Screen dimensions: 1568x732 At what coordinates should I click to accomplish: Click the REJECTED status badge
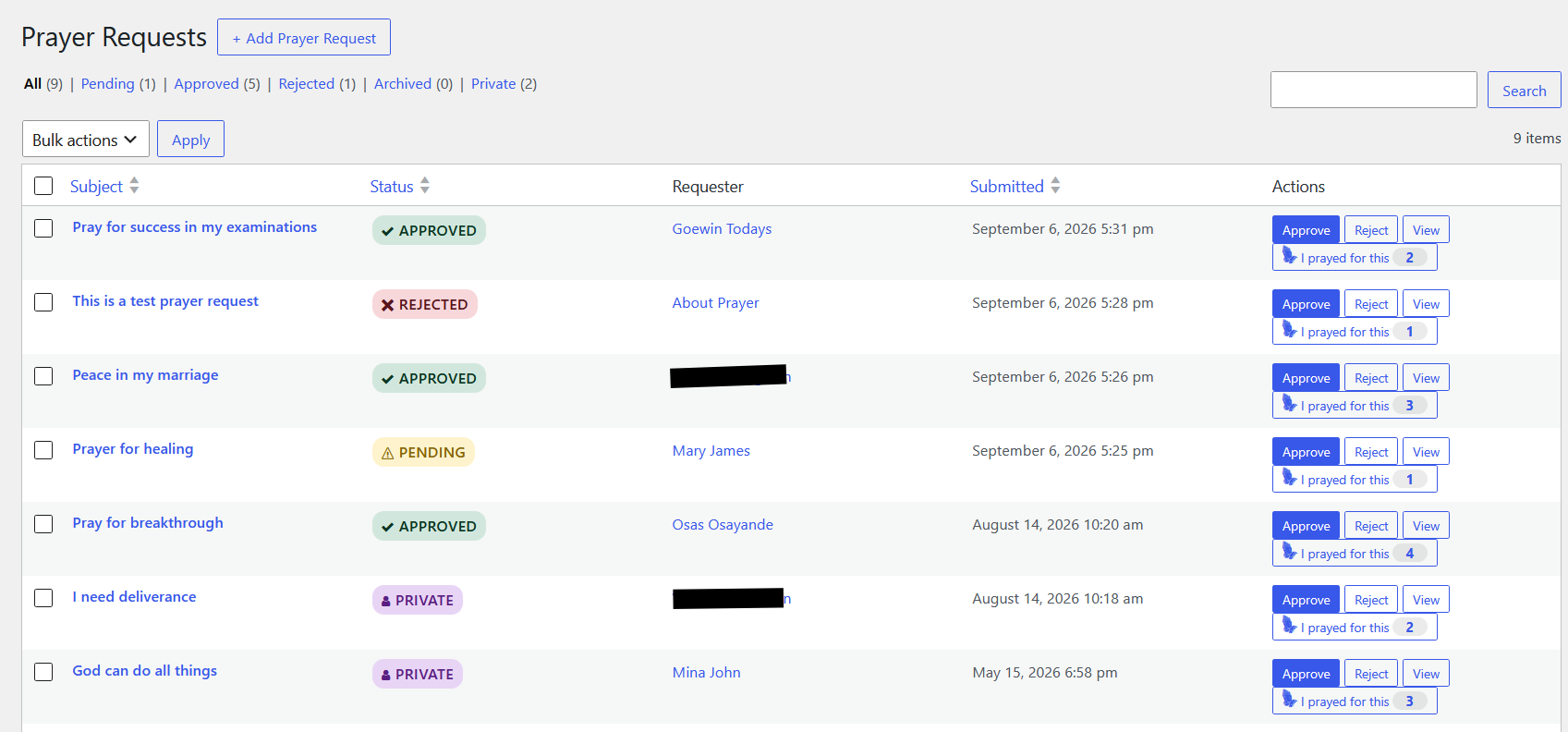point(425,304)
